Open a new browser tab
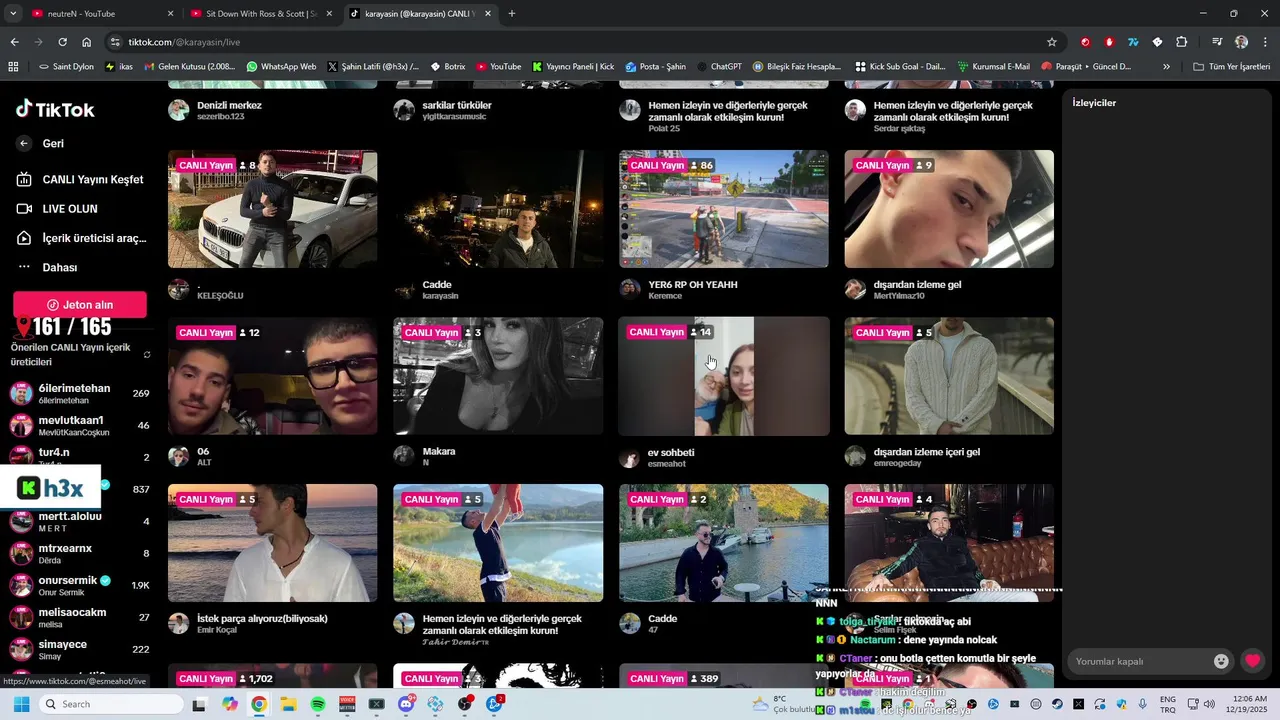The width and height of the screenshot is (1280, 720). coord(512,14)
